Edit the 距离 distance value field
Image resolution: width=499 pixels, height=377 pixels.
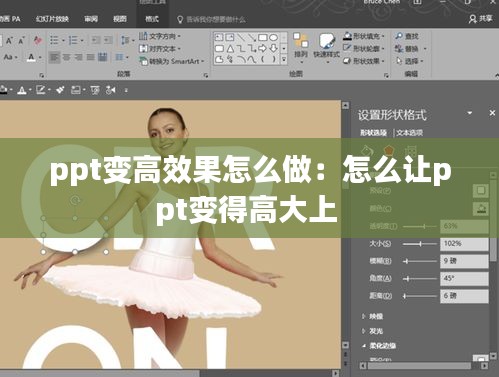[464, 296]
